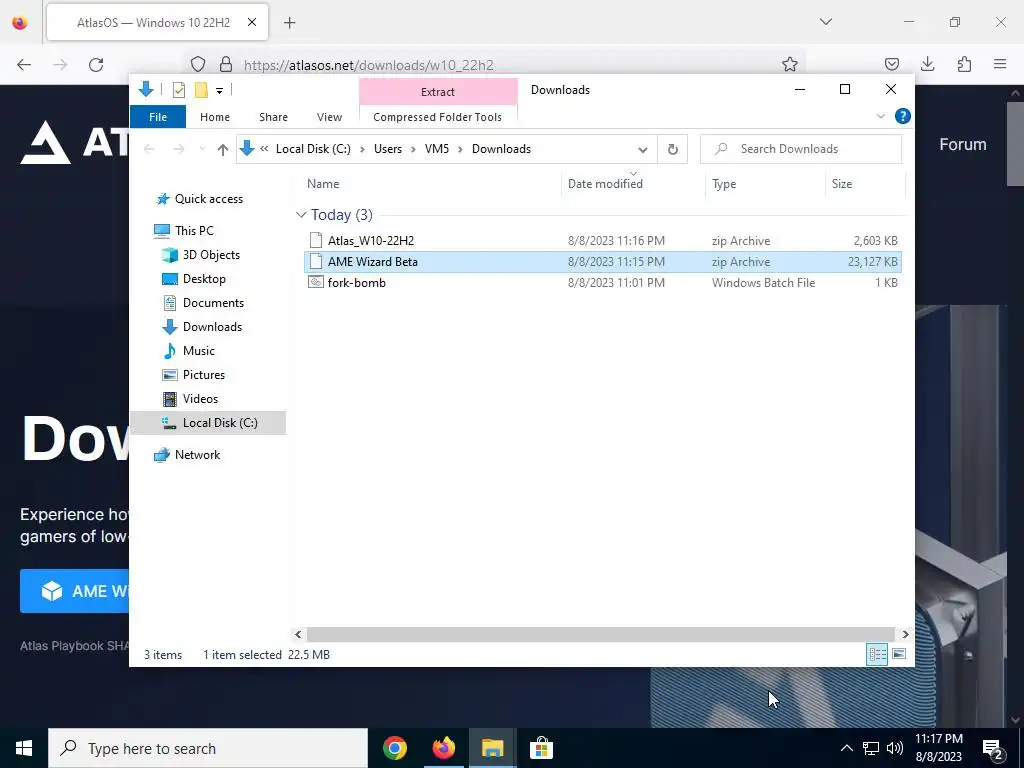Open the File menu in Explorer
This screenshot has width=1024, height=768.
pyautogui.click(x=158, y=117)
